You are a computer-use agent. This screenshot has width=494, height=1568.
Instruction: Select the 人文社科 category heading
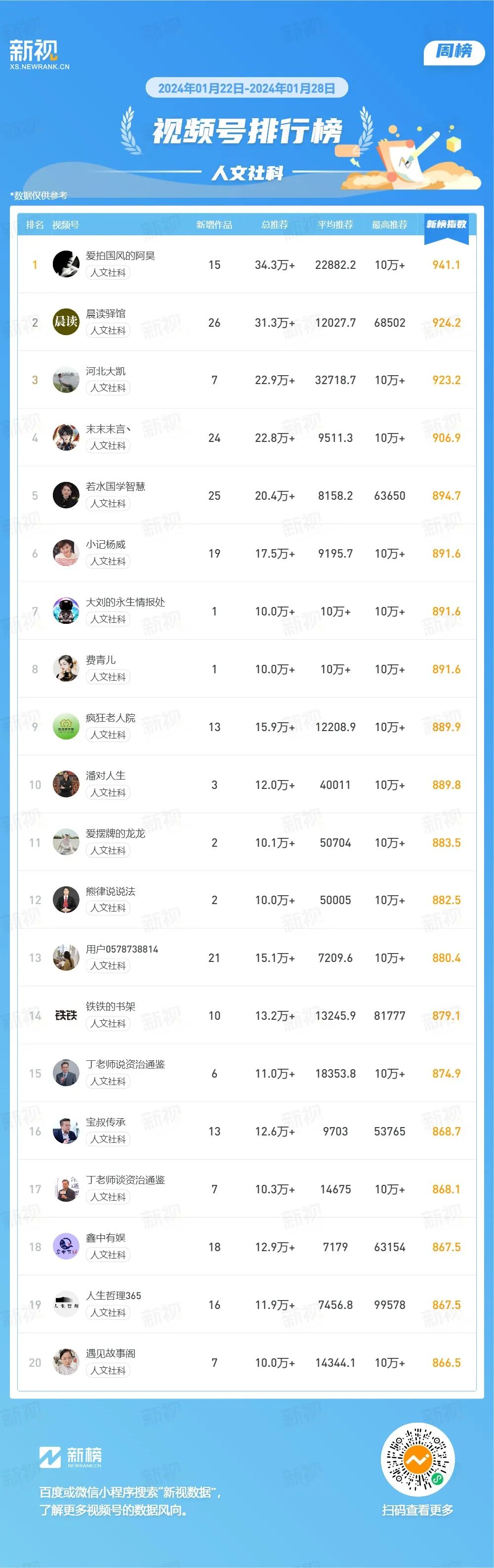247,174
